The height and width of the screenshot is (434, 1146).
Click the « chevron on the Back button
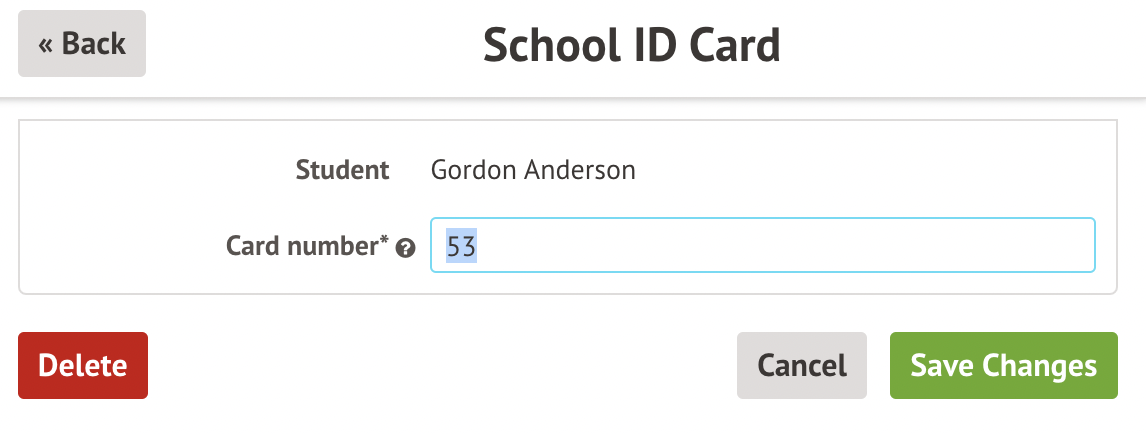pos(46,45)
